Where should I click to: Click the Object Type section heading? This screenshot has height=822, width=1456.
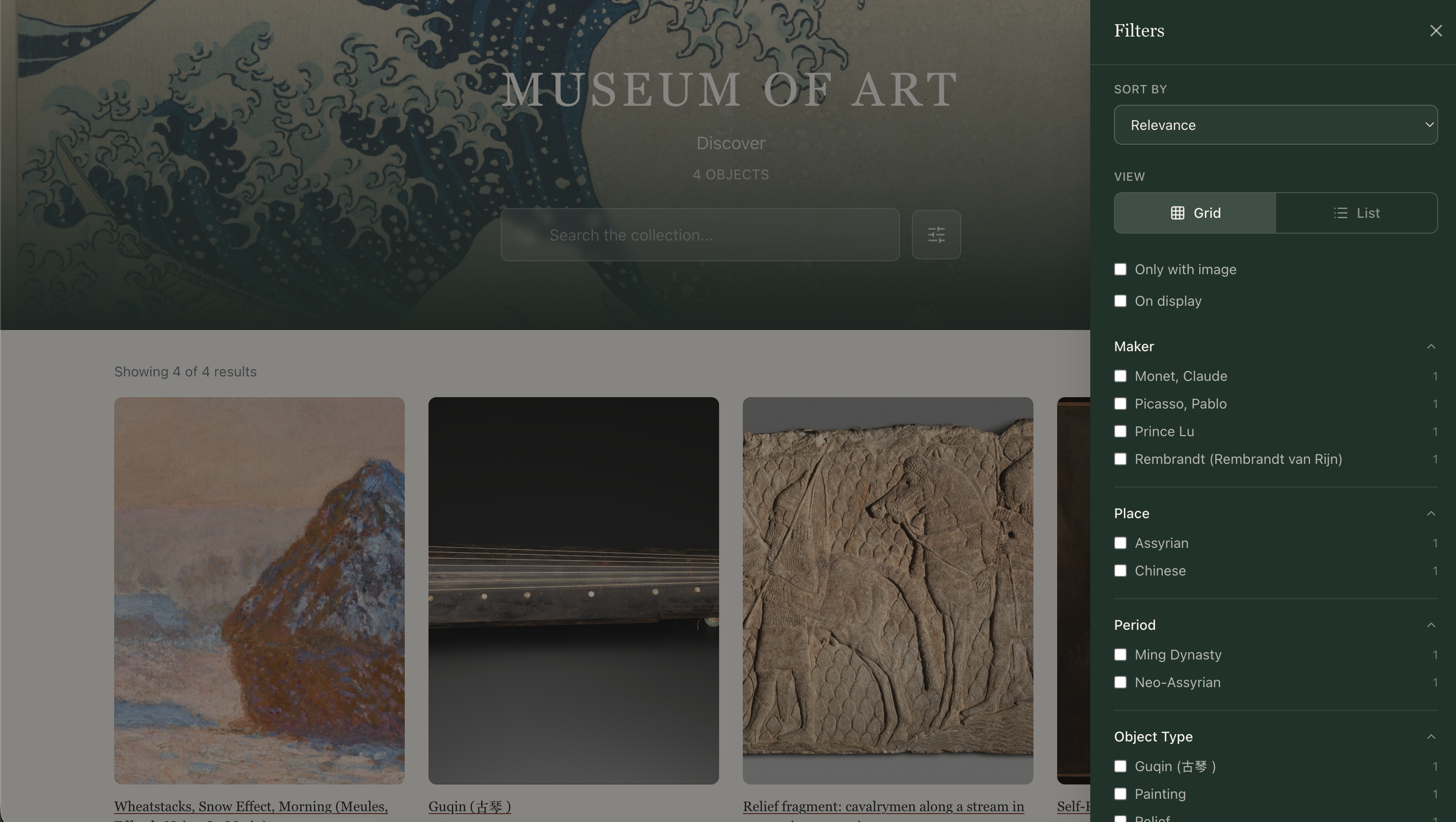(x=1153, y=737)
